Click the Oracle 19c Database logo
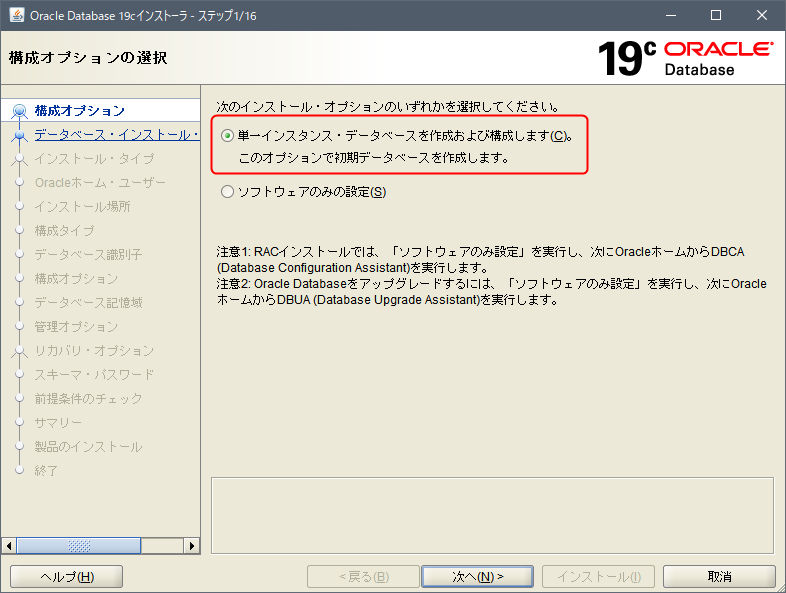Image resolution: width=786 pixels, height=593 pixels. 685,58
